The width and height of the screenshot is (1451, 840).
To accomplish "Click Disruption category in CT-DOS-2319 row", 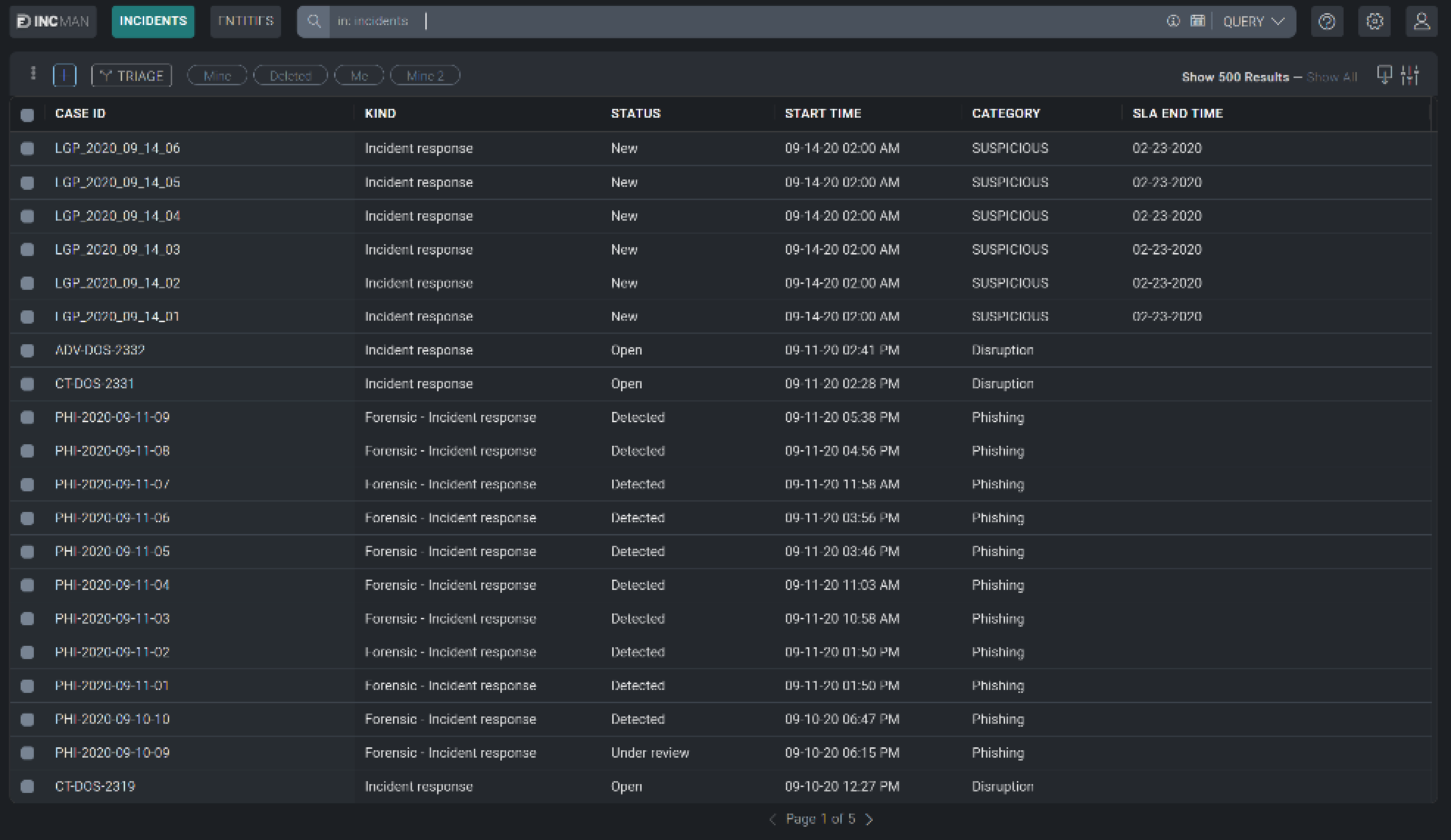I will [1003, 787].
